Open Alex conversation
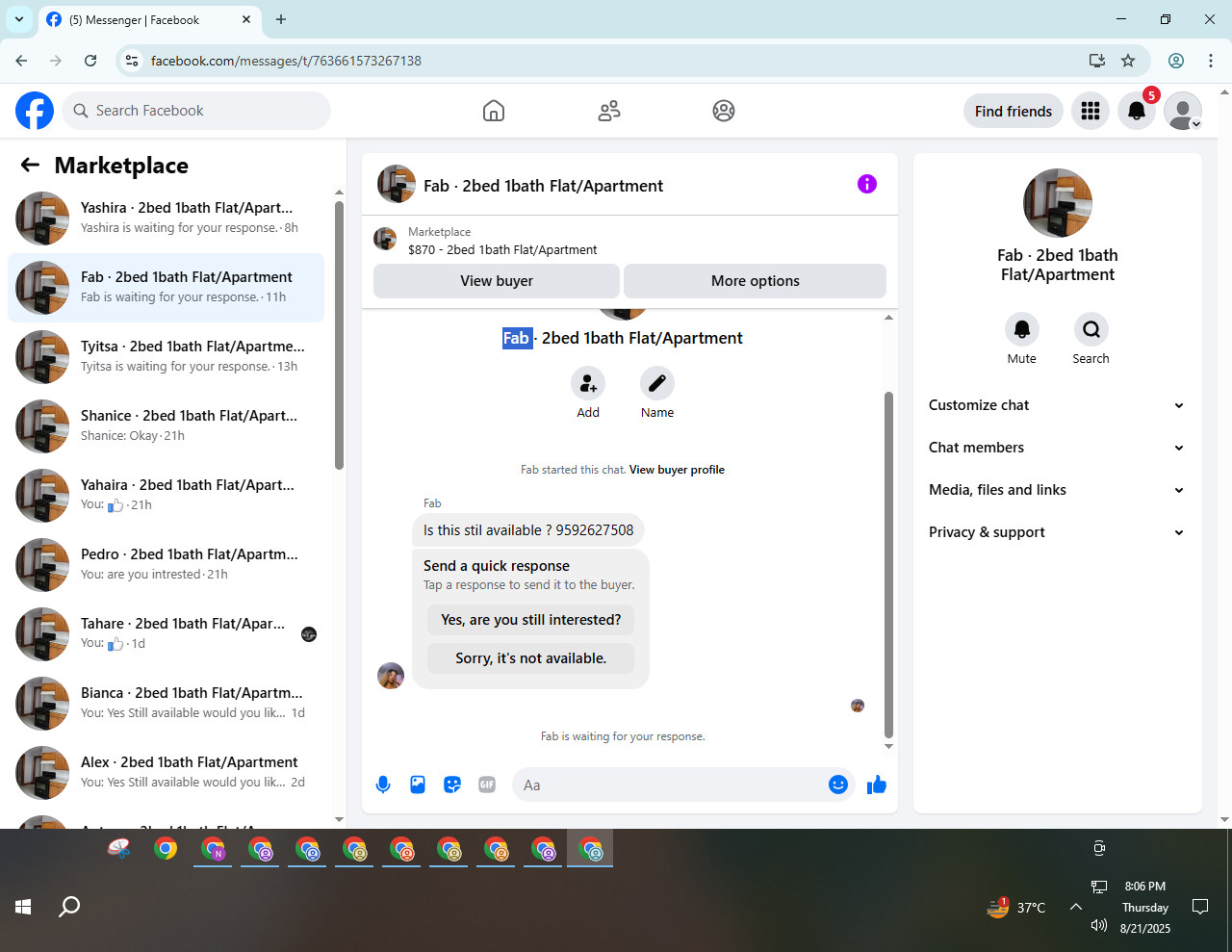The height and width of the screenshot is (952, 1232). [166, 773]
